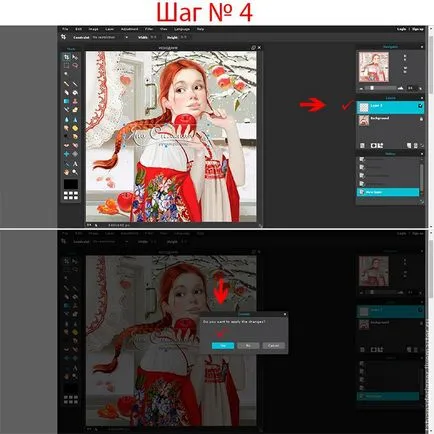Screen dimensions: 434x434
Task: Open the Help menu in the upper editor
Action: coord(200,29)
